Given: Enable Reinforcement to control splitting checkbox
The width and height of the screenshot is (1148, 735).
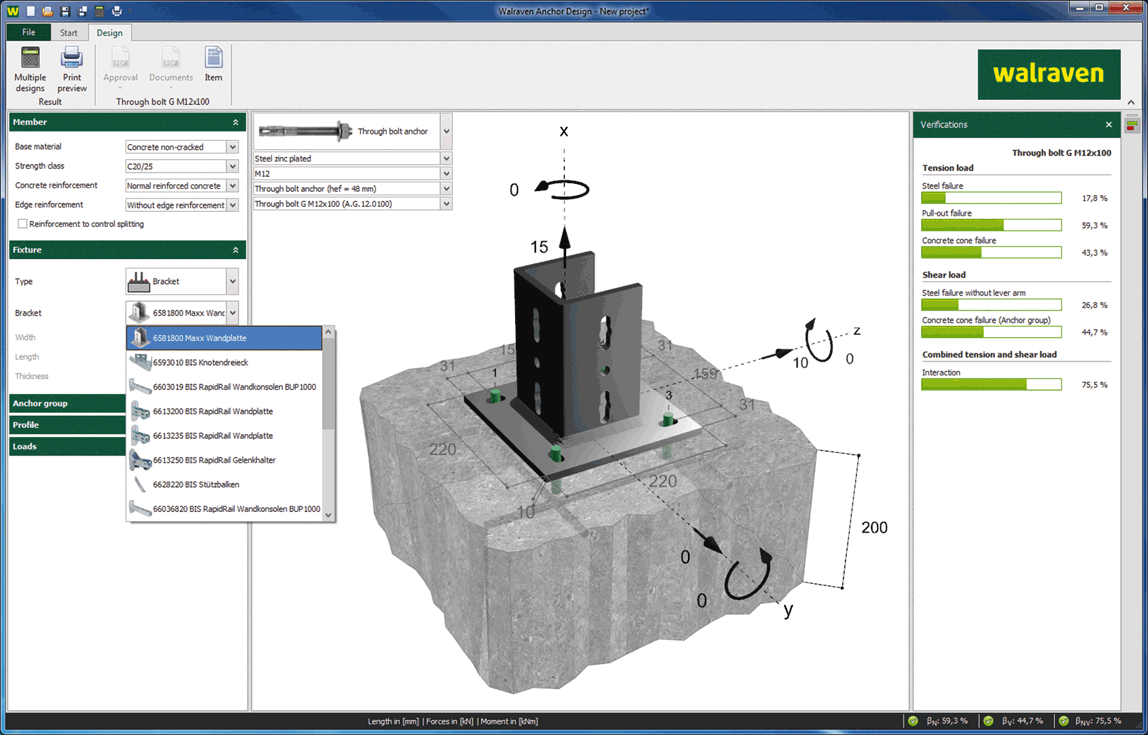Looking at the screenshot, I should [x=23, y=224].
